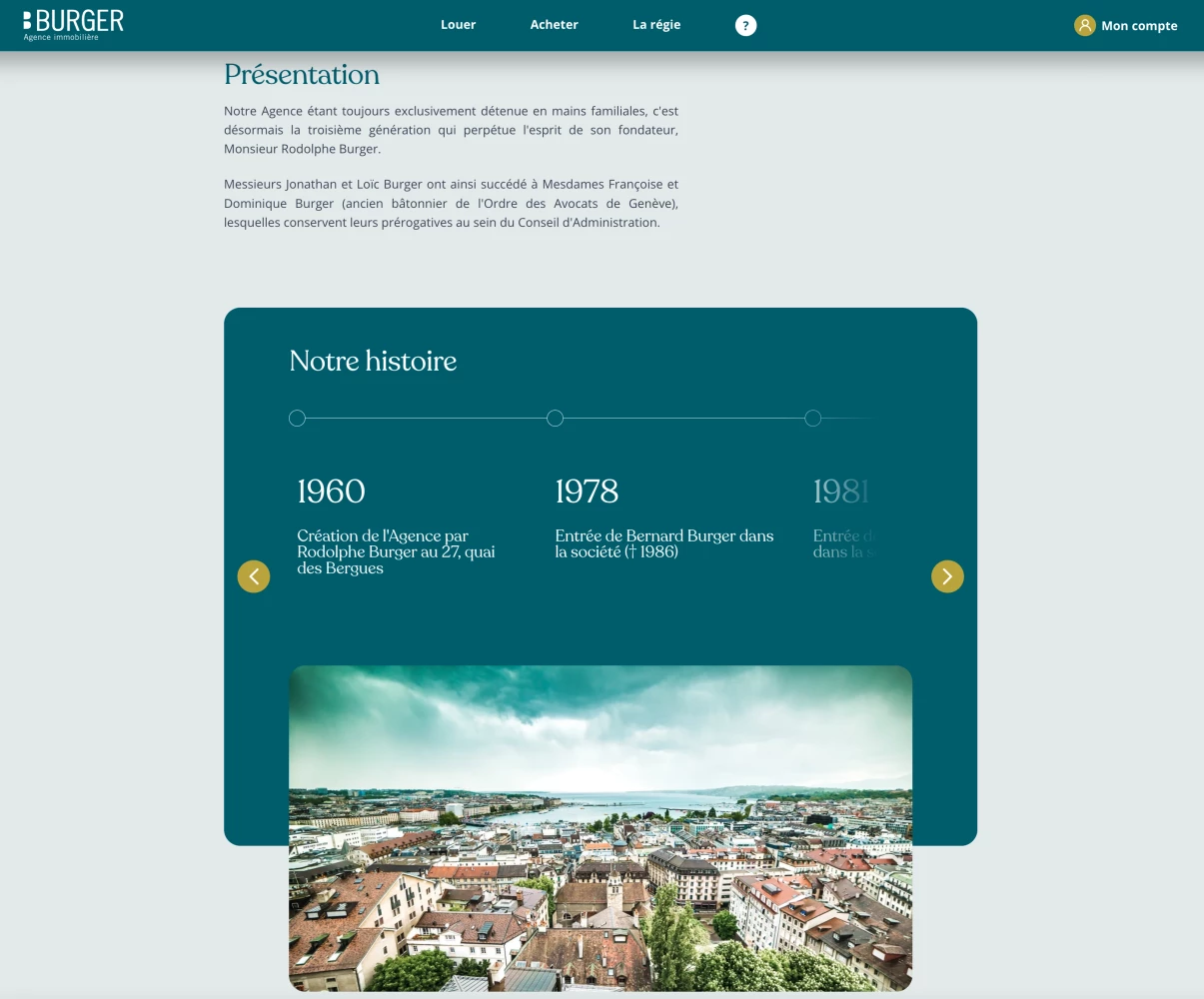This screenshot has width=1204, height=999.
Task: Click the 1960 year heading
Action: (331, 492)
